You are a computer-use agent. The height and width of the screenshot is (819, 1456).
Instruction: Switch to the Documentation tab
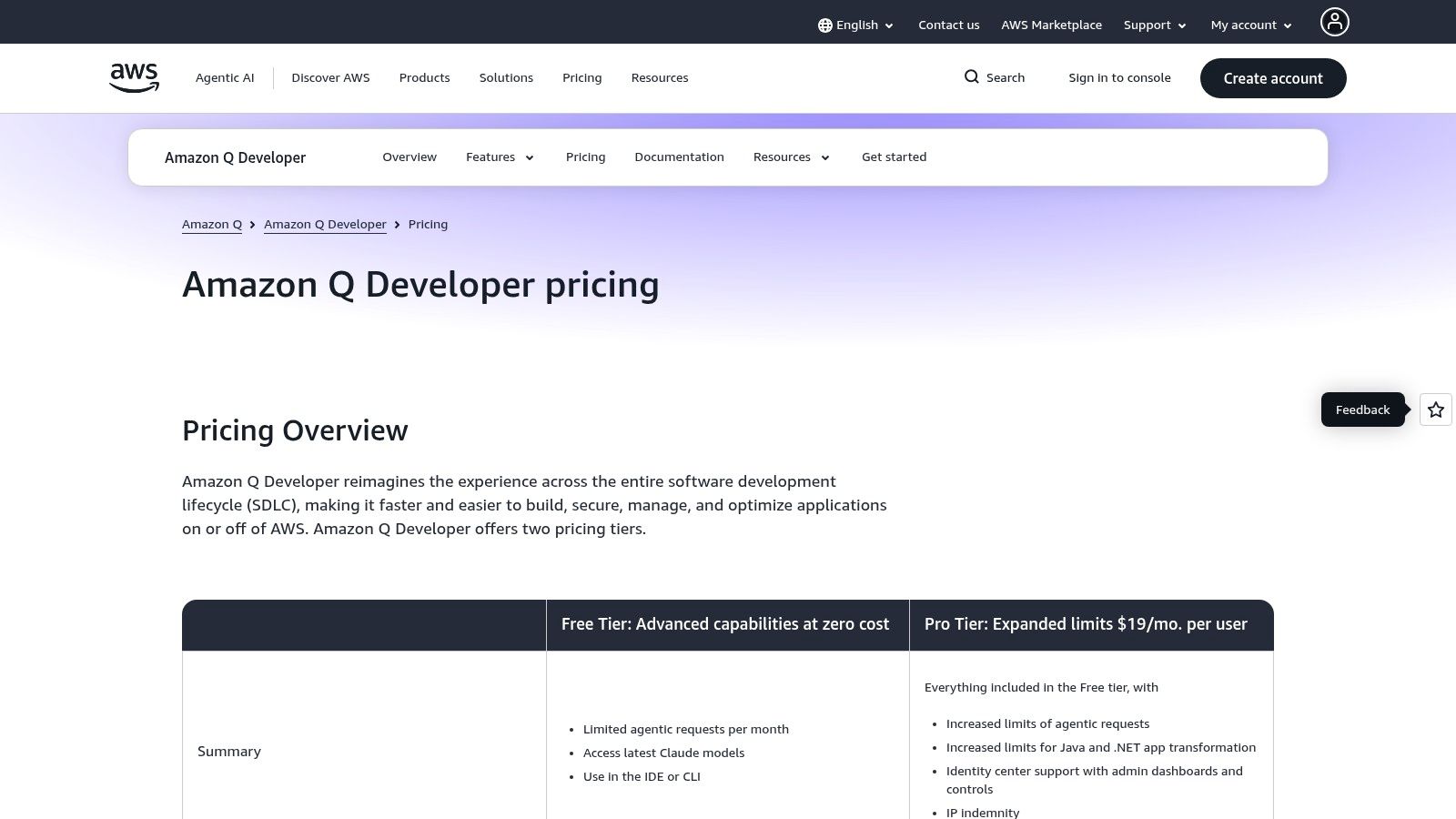[x=679, y=157]
